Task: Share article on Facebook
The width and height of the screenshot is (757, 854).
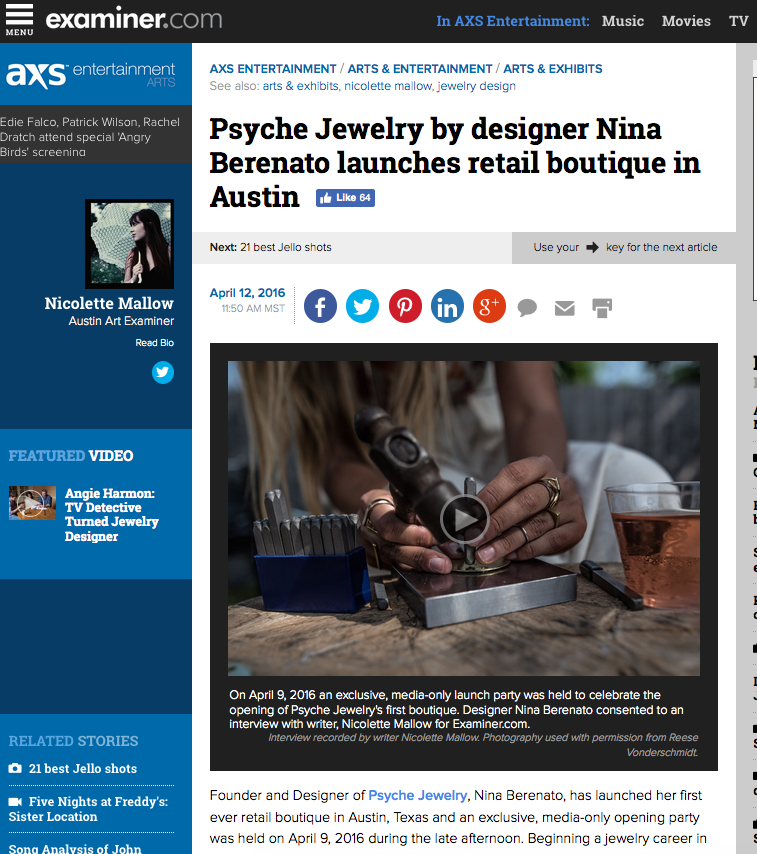Action: [x=320, y=306]
